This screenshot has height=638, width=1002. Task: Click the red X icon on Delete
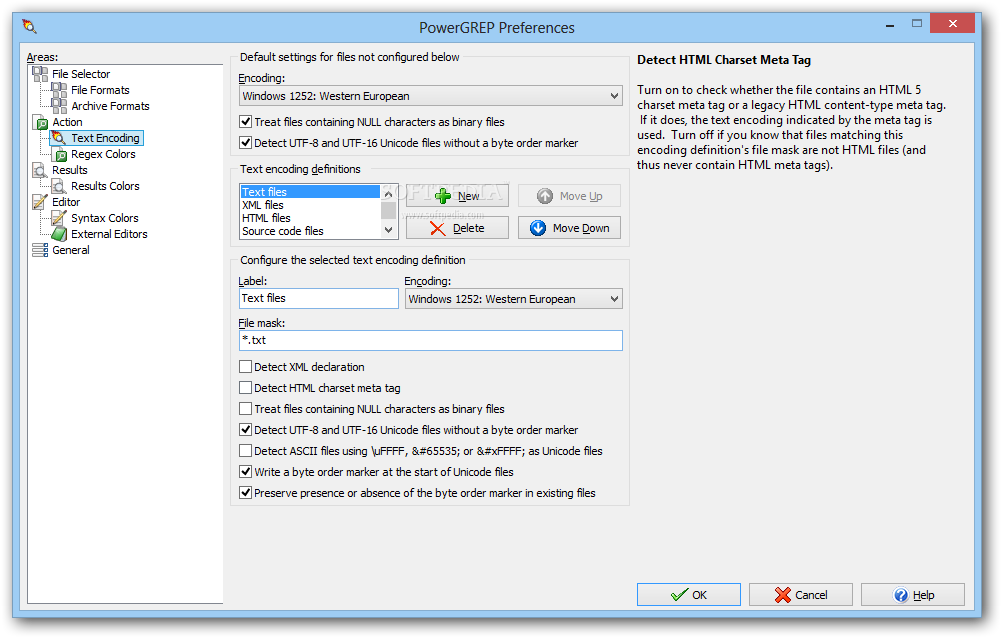438,228
